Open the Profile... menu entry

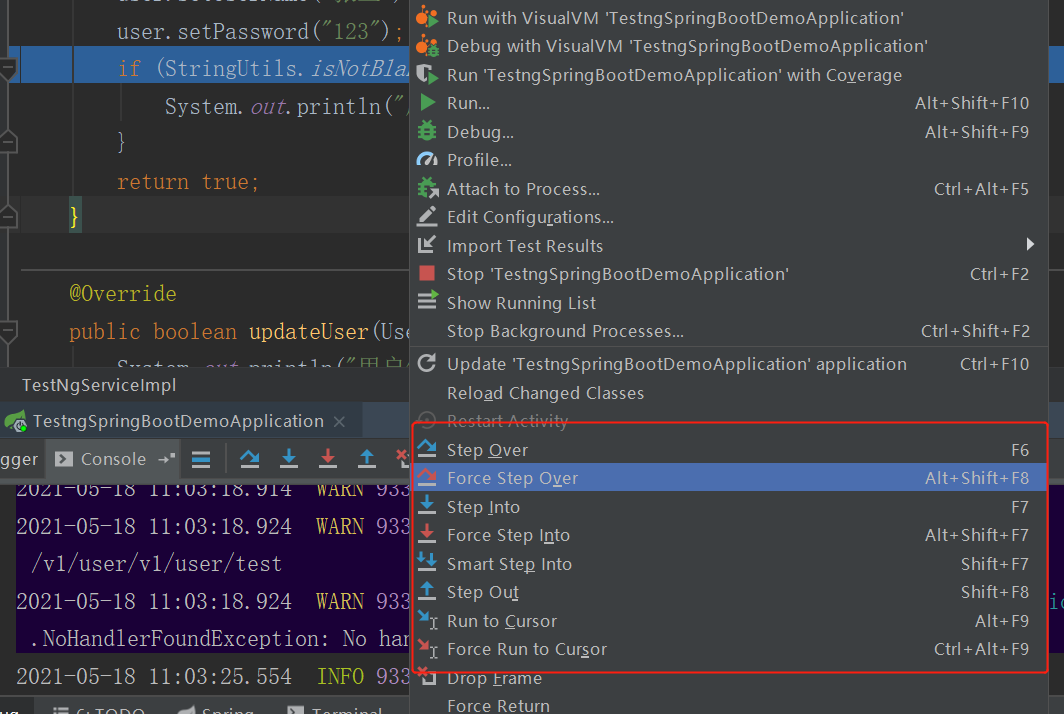pos(729,161)
